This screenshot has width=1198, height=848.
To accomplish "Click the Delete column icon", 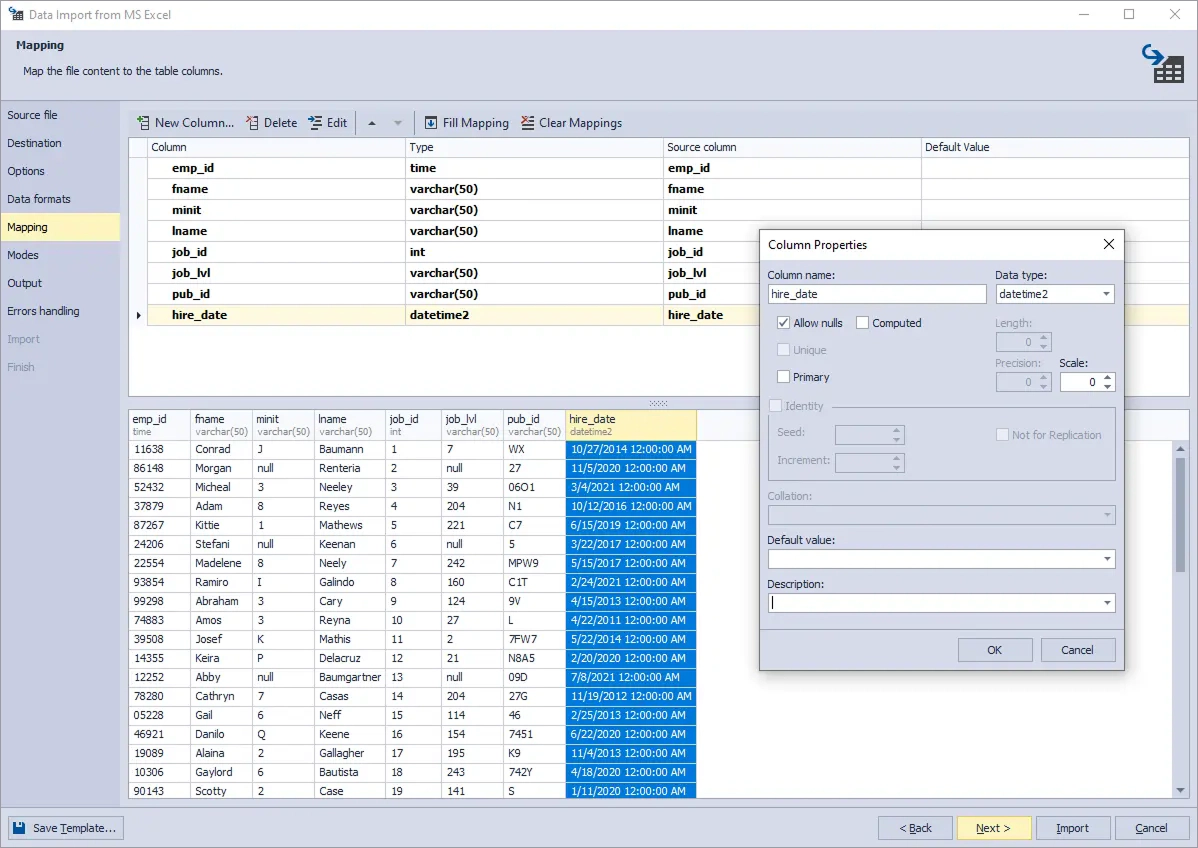I will tap(253, 123).
